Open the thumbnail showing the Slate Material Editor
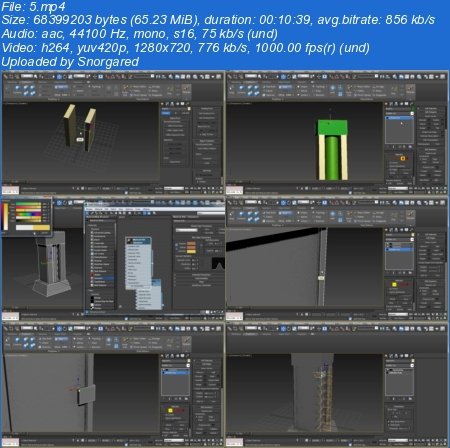450x448 pixels. [113, 259]
